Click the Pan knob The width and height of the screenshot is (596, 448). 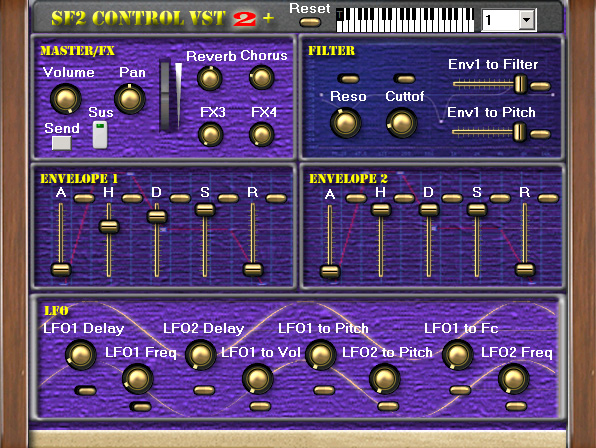(130, 99)
